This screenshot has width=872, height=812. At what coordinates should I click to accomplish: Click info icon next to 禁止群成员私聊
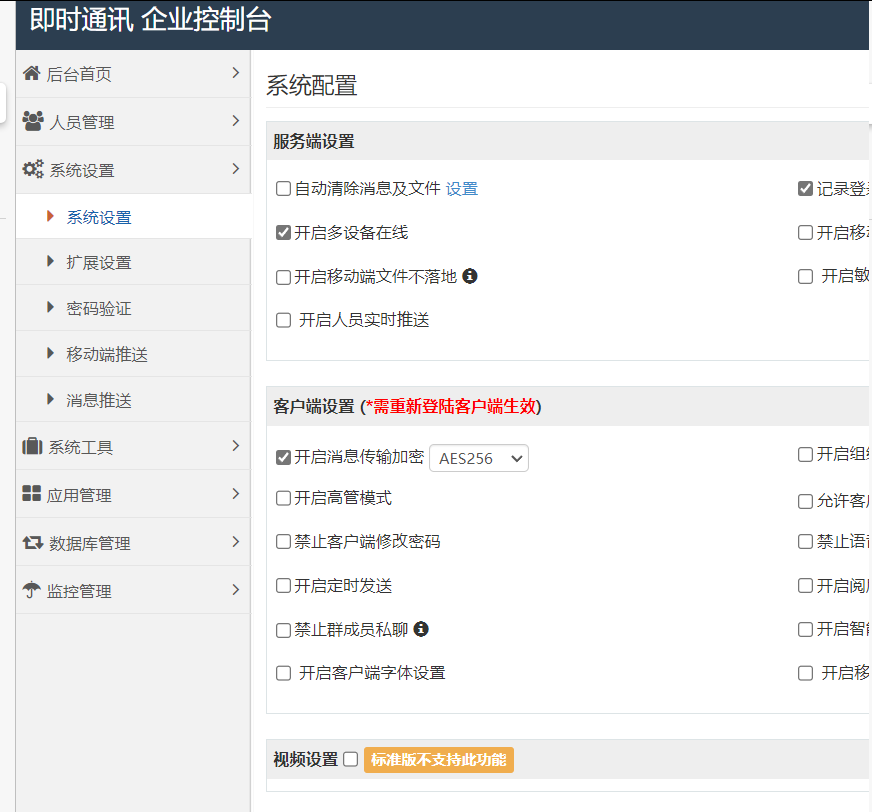(421, 629)
